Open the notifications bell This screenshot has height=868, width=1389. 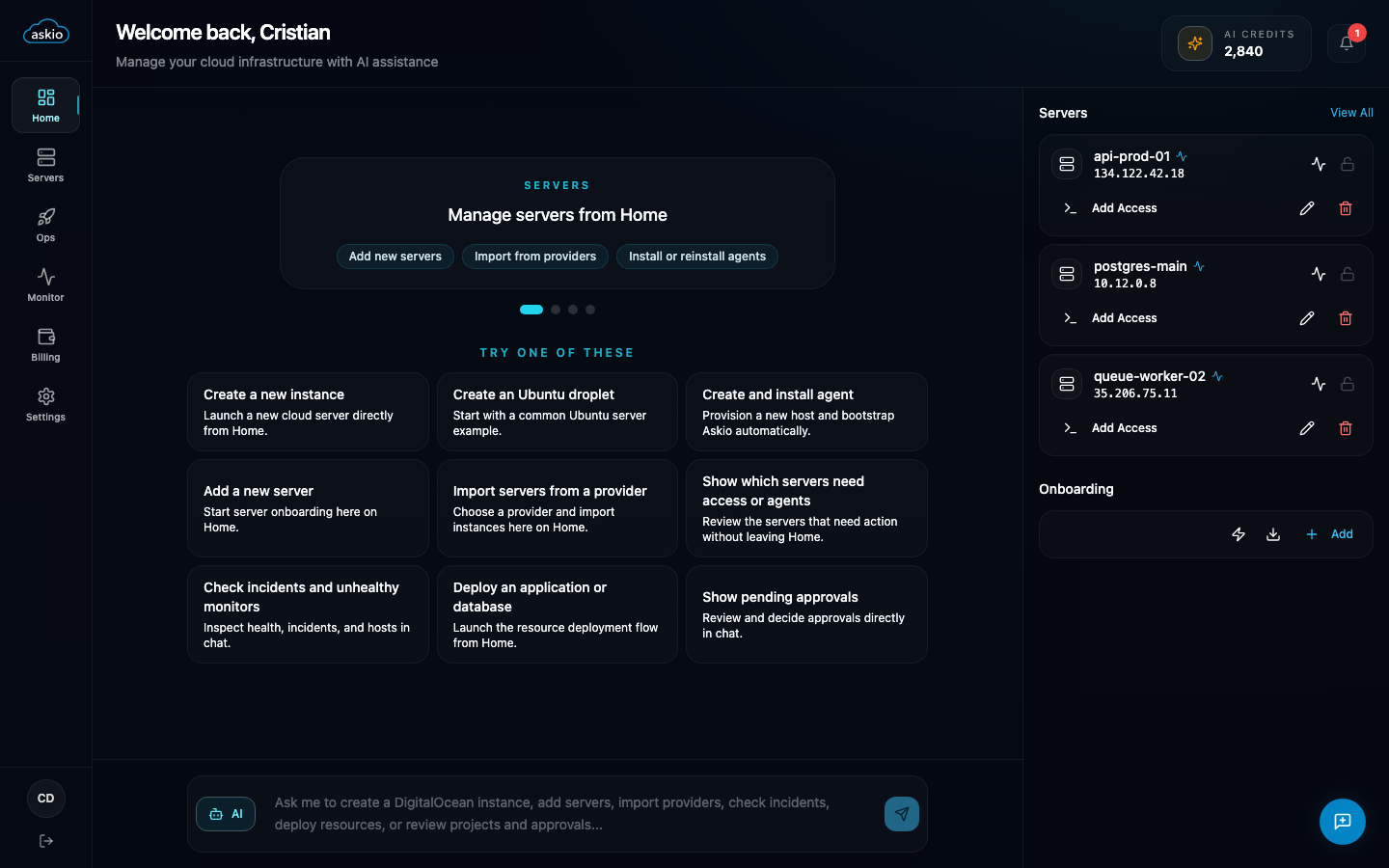(1347, 43)
